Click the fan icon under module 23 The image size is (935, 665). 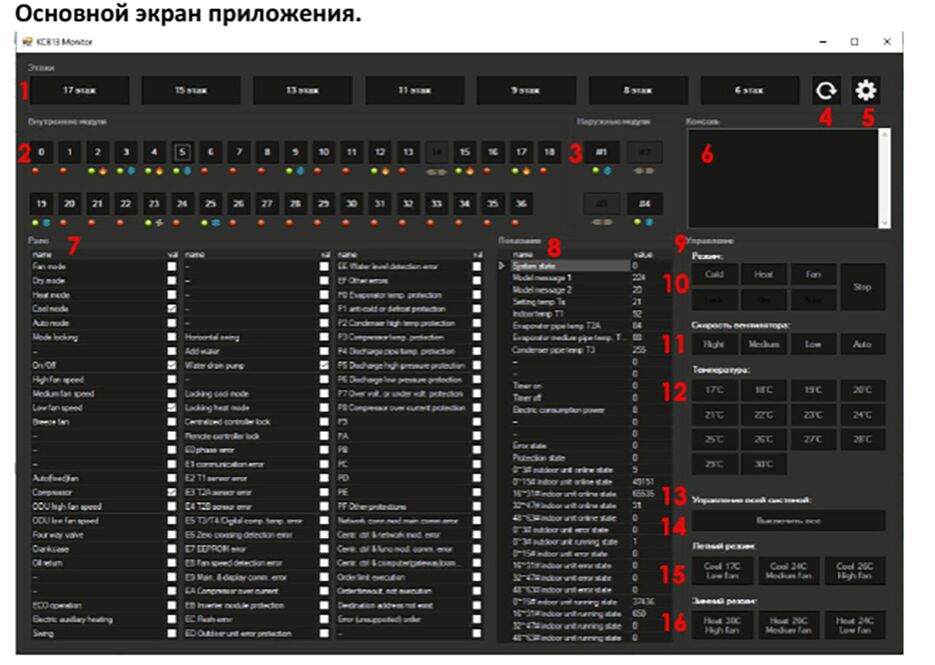click(159, 223)
